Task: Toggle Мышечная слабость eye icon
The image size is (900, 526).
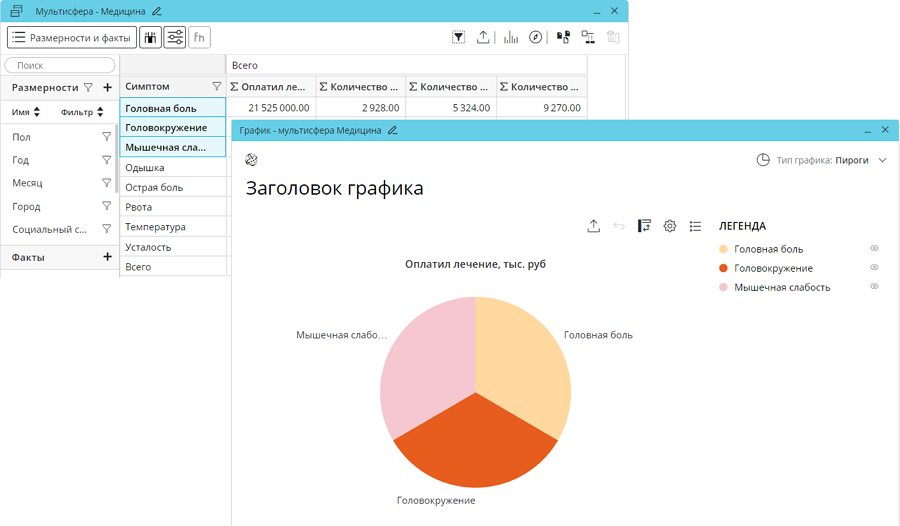Action: click(874, 286)
